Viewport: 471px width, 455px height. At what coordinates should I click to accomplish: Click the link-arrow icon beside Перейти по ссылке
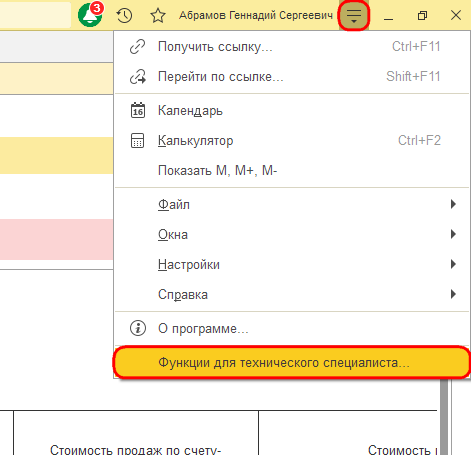click(138, 77)
